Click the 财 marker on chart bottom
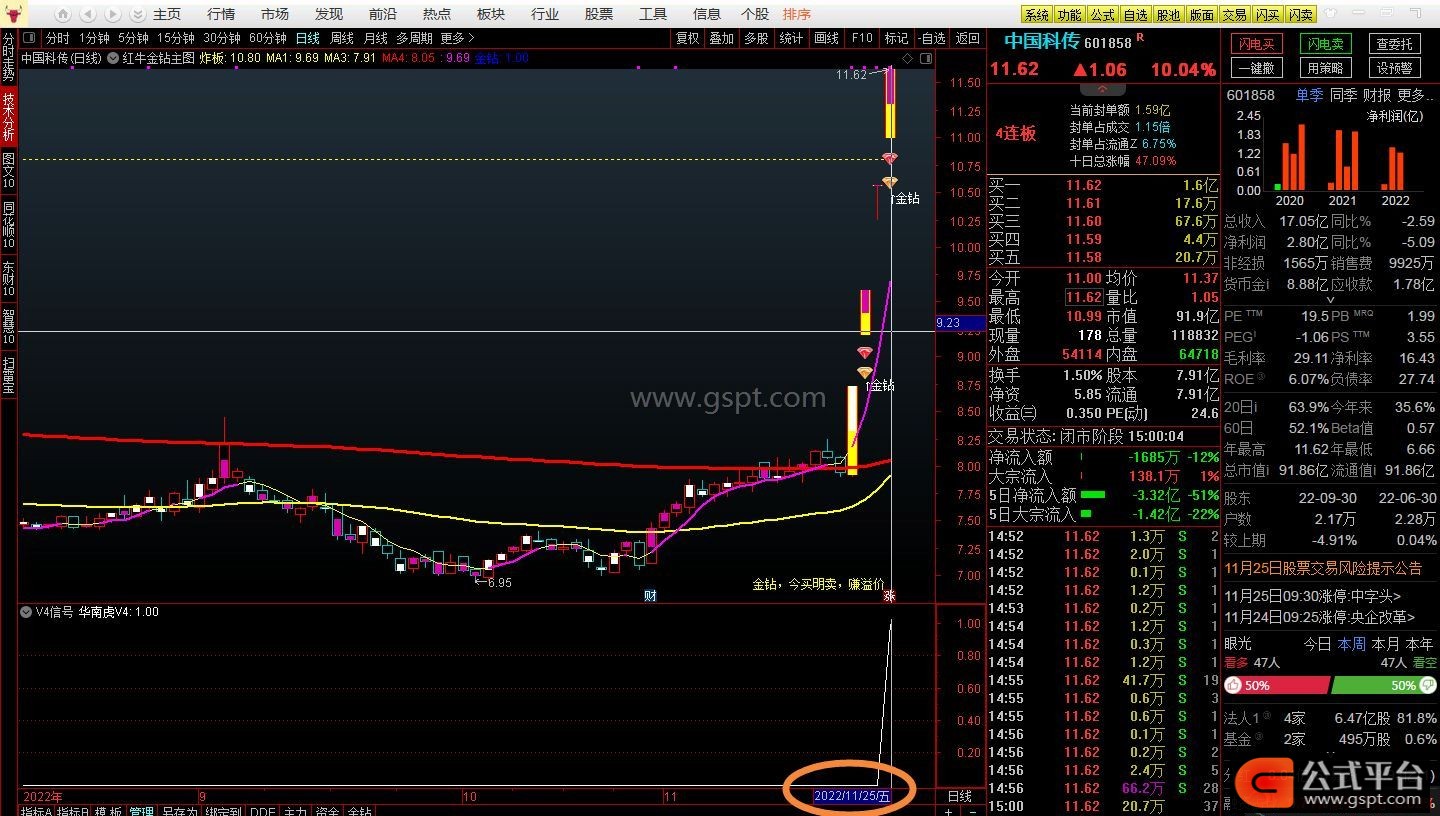Image resolution: width=1440 pixels, height=816 pixels. tap(650, 596)
